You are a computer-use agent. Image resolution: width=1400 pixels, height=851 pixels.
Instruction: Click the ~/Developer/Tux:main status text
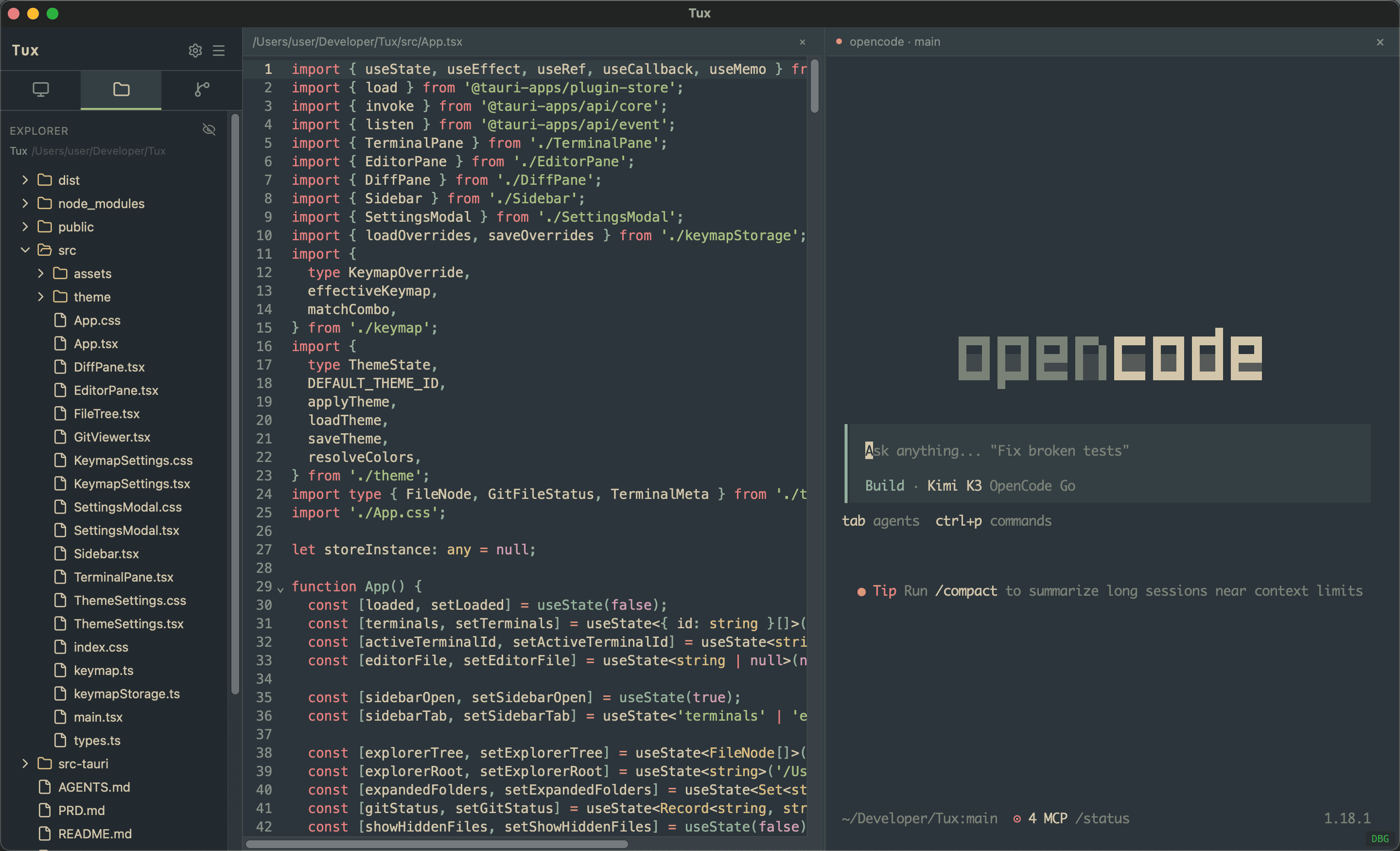[x=919, y=818]
